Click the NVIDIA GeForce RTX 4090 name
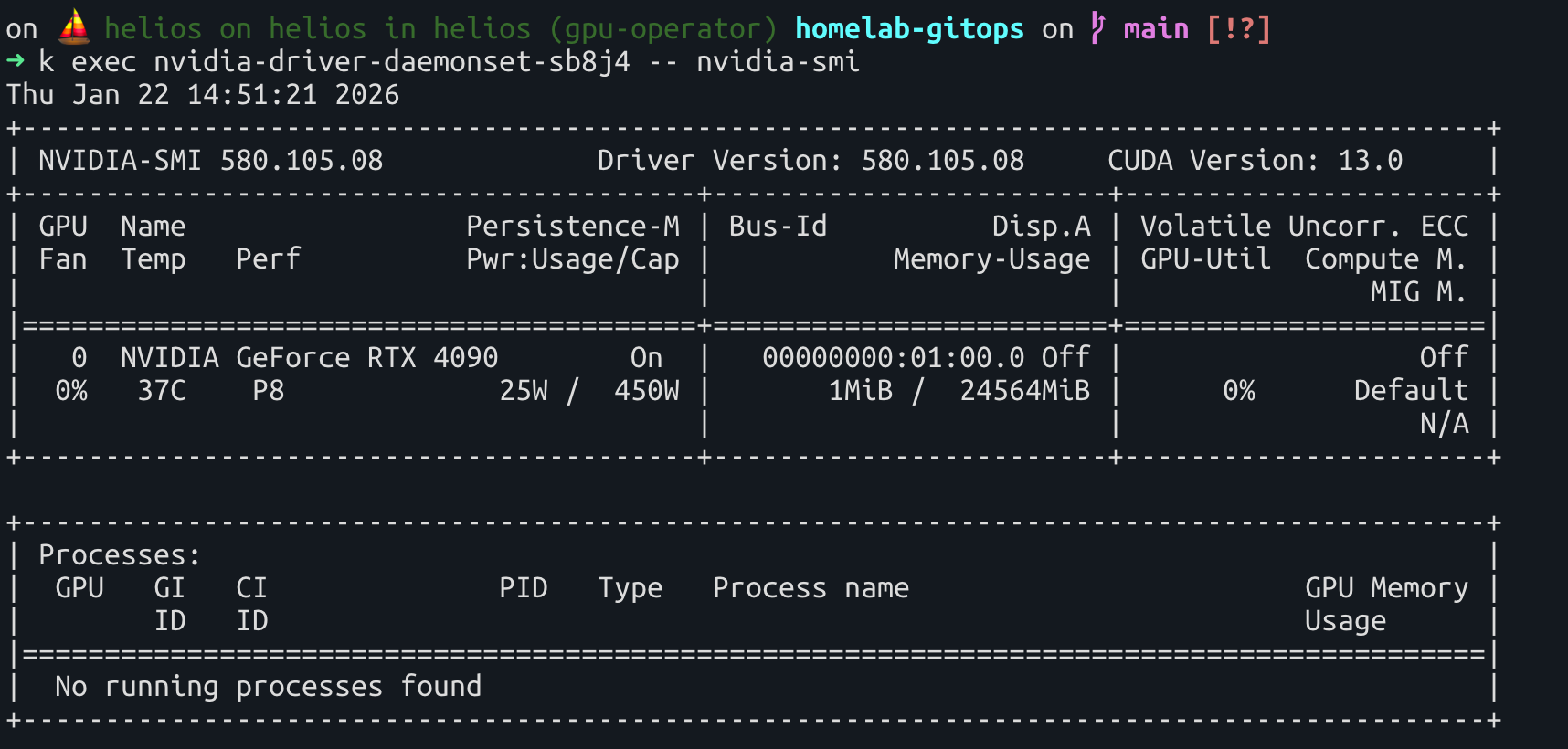The image size is (1568, 749). point(309,357)
